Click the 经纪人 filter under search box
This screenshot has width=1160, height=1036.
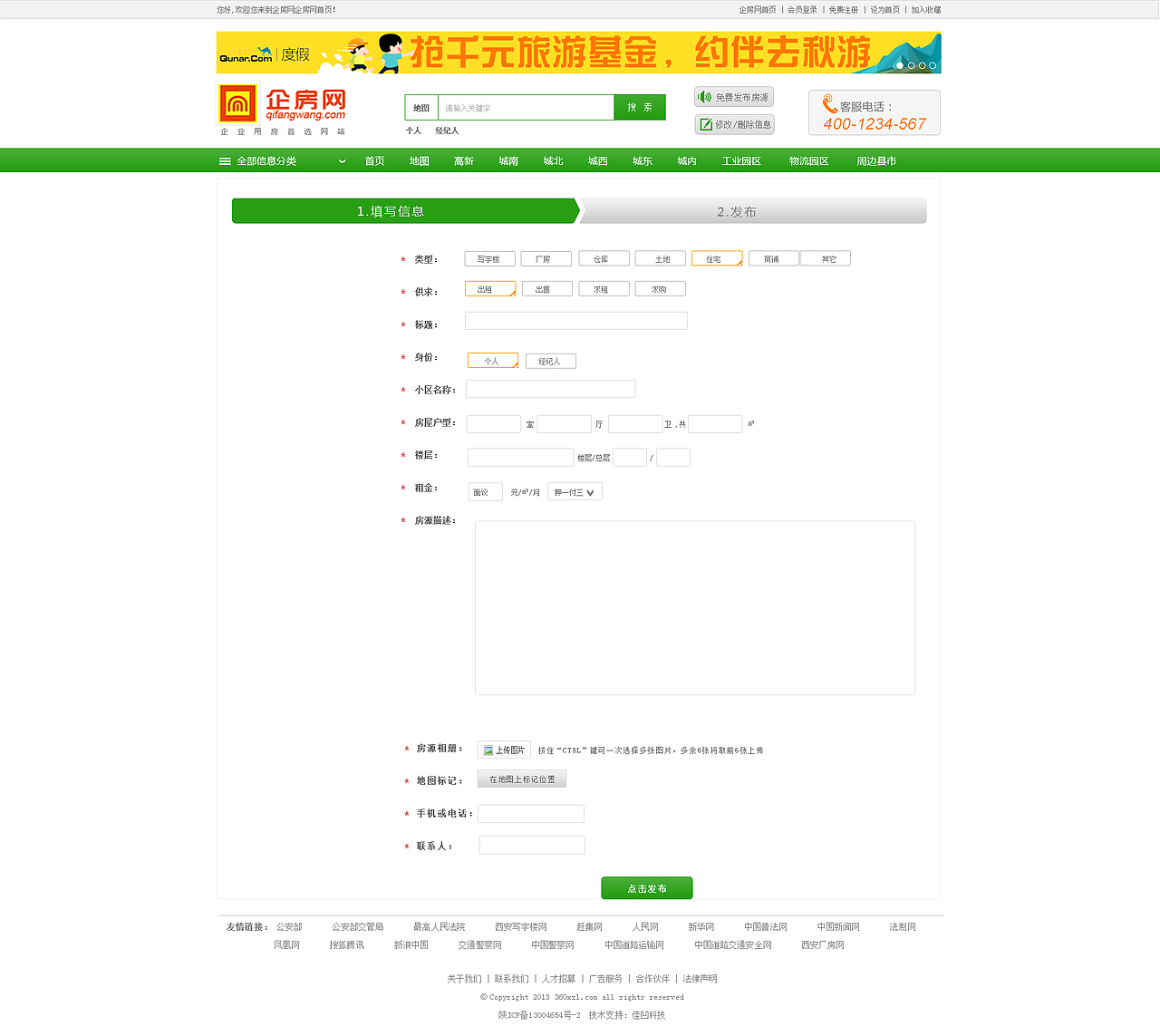447,131
